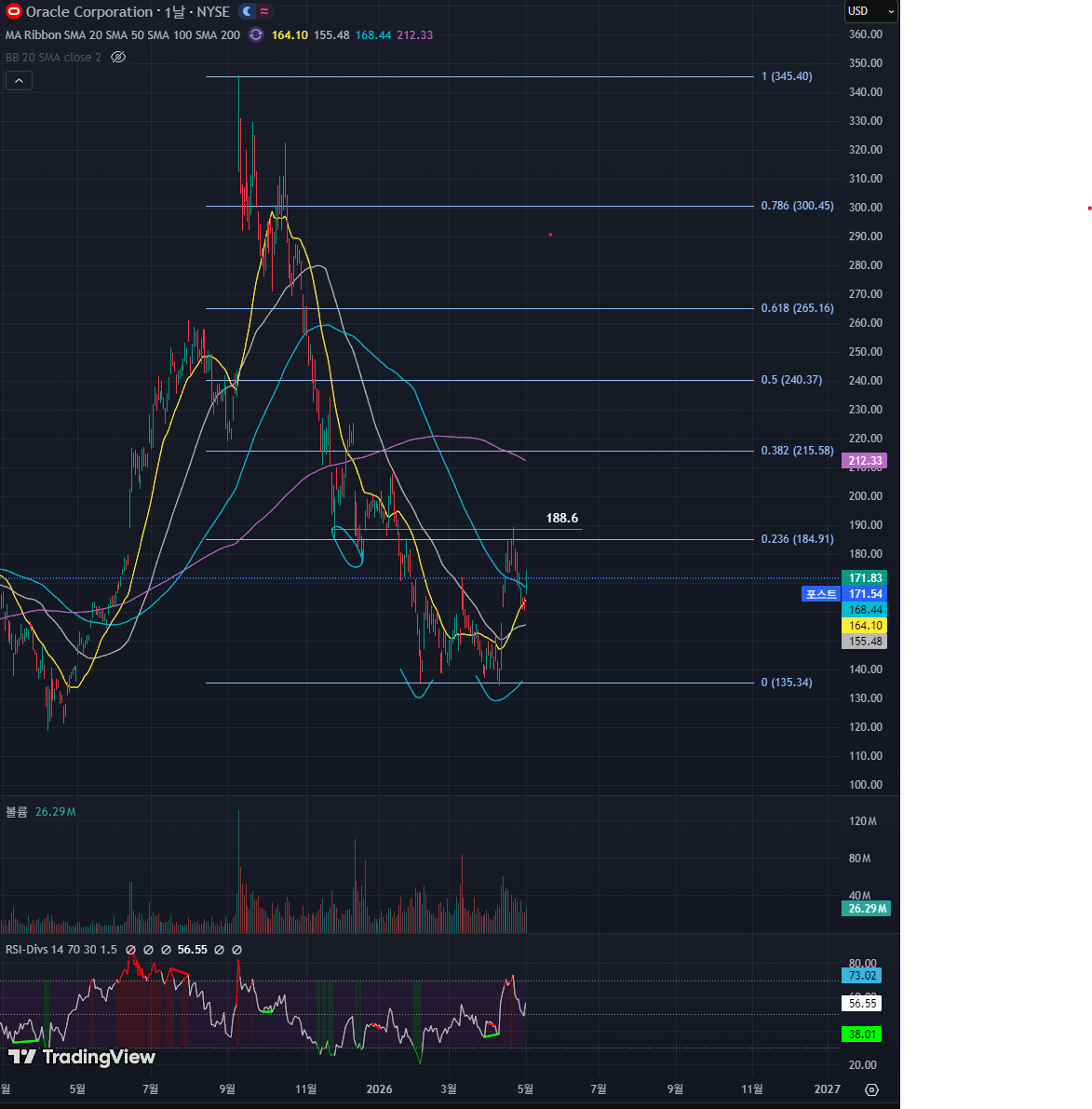The image size is (1092, 1109).
Task: Click the moon post-market session icon
Action: pyautogui.click(x=246, y=11)
